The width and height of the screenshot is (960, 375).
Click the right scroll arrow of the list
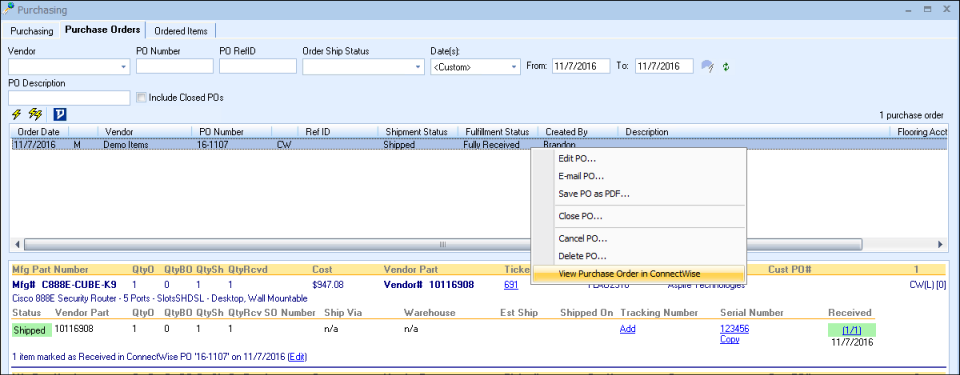(940, 244)
